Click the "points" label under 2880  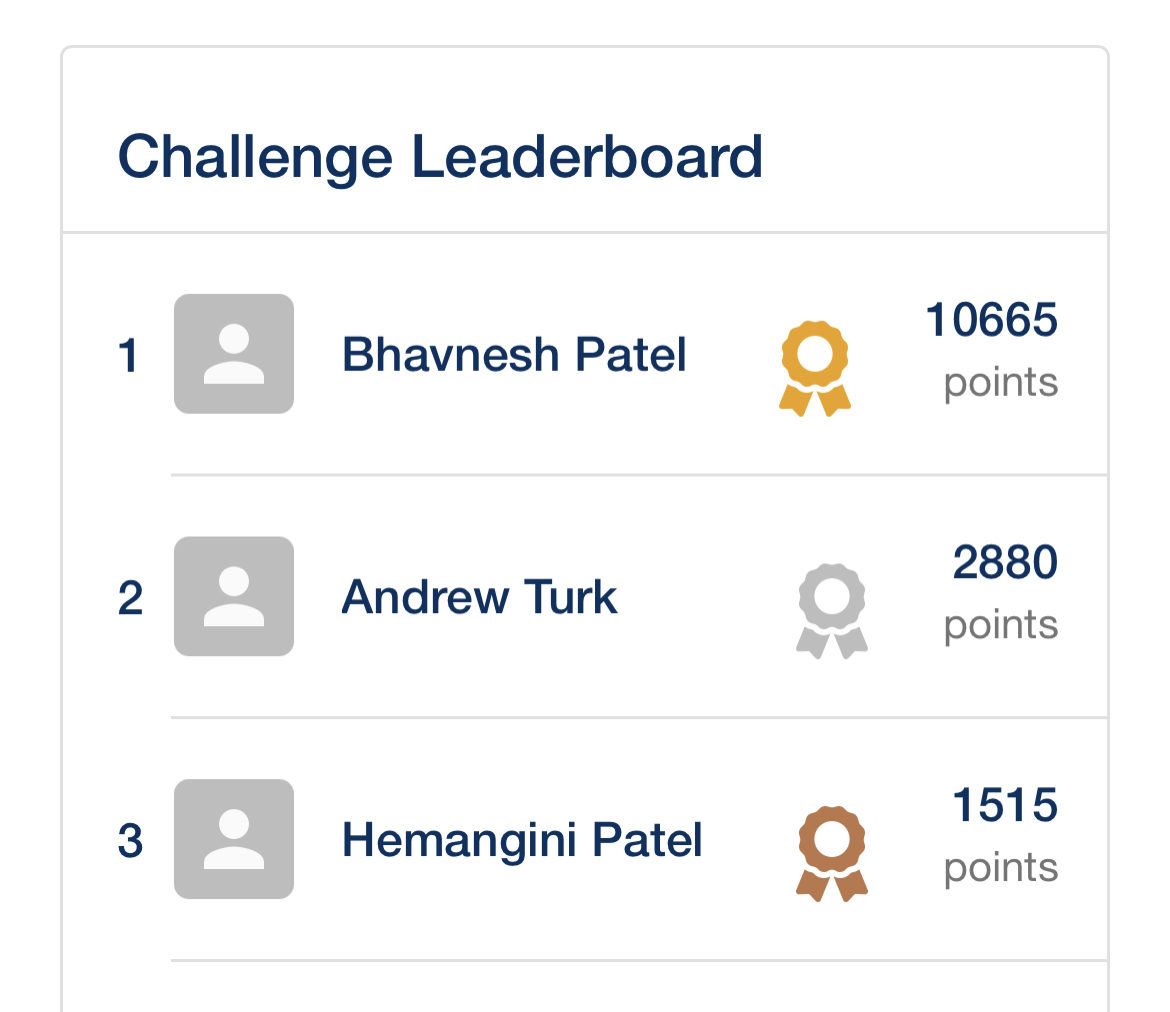point(1000,625)
